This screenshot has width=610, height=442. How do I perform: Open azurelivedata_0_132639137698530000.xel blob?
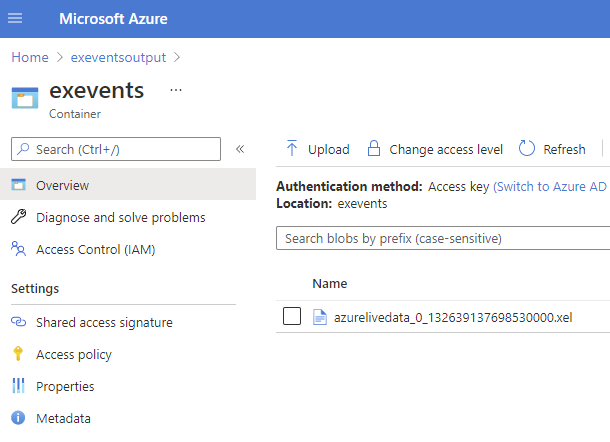(x=453, y=317)
